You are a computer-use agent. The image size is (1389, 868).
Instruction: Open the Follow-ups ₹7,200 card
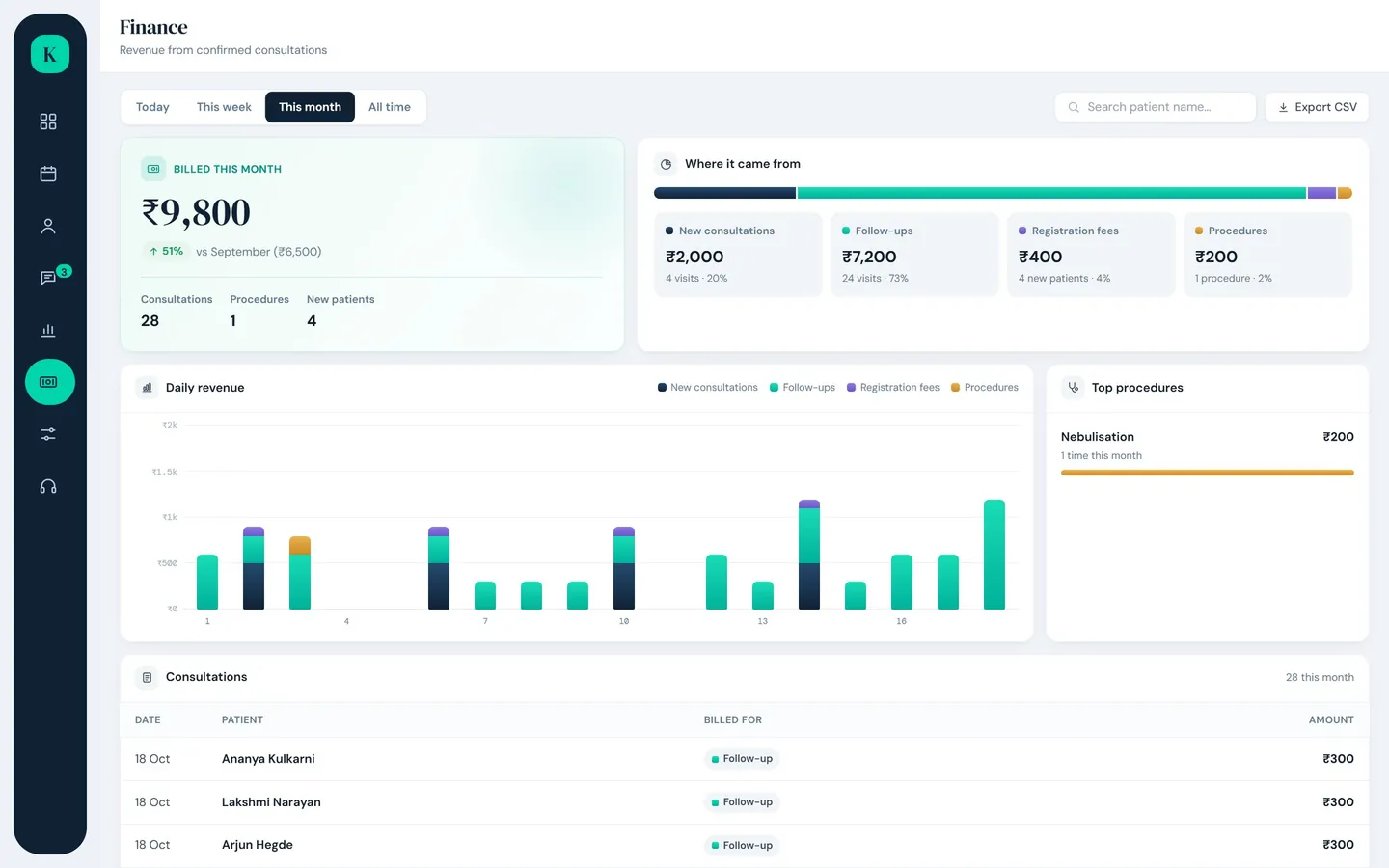pyautogui.click(x=914, y=255)
